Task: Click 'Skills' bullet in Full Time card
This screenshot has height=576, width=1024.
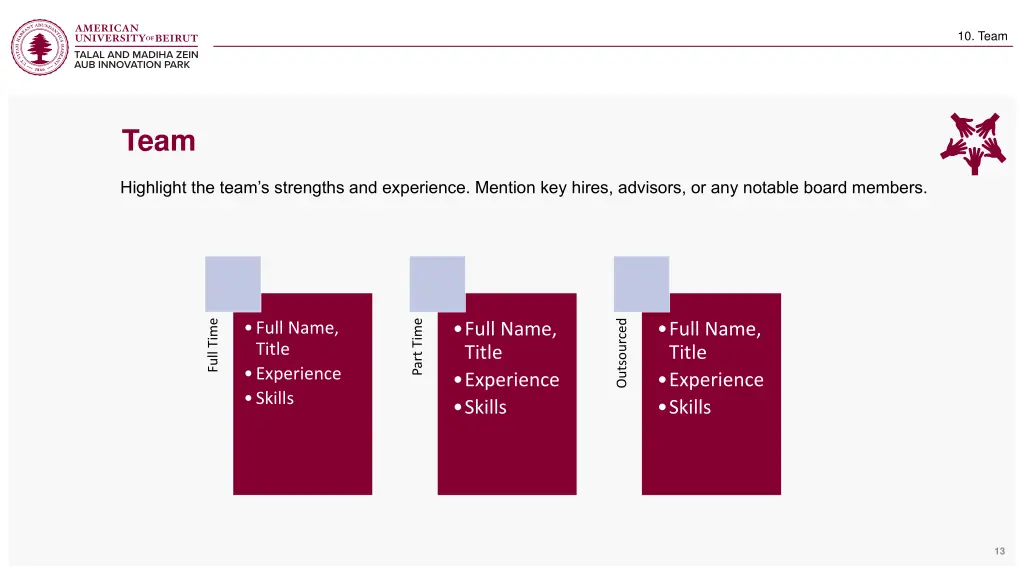Action: (x=274, y=398)
